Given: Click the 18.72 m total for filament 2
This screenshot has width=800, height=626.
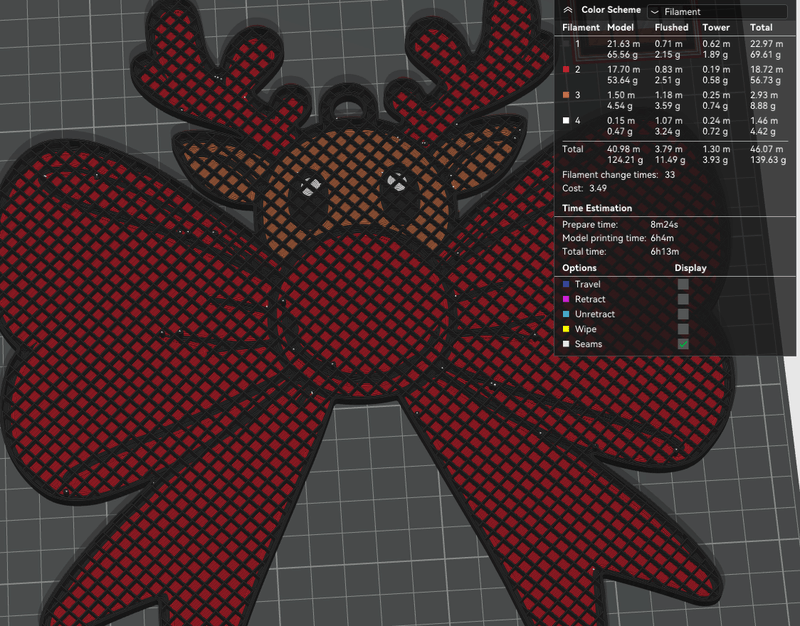Looking at the screenshot, I should pyautogui.click(x=766, y=69).
